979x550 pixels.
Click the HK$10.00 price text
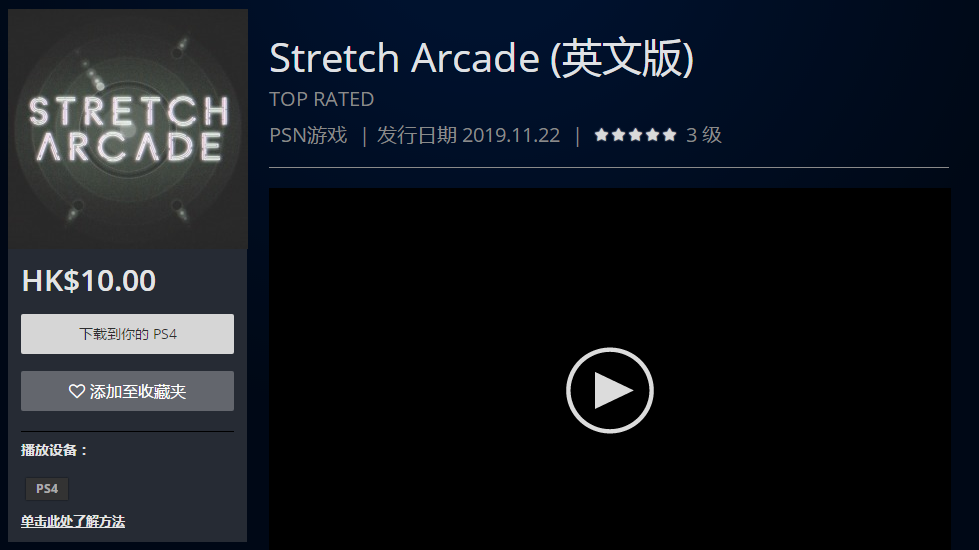[x=89, y=281]
